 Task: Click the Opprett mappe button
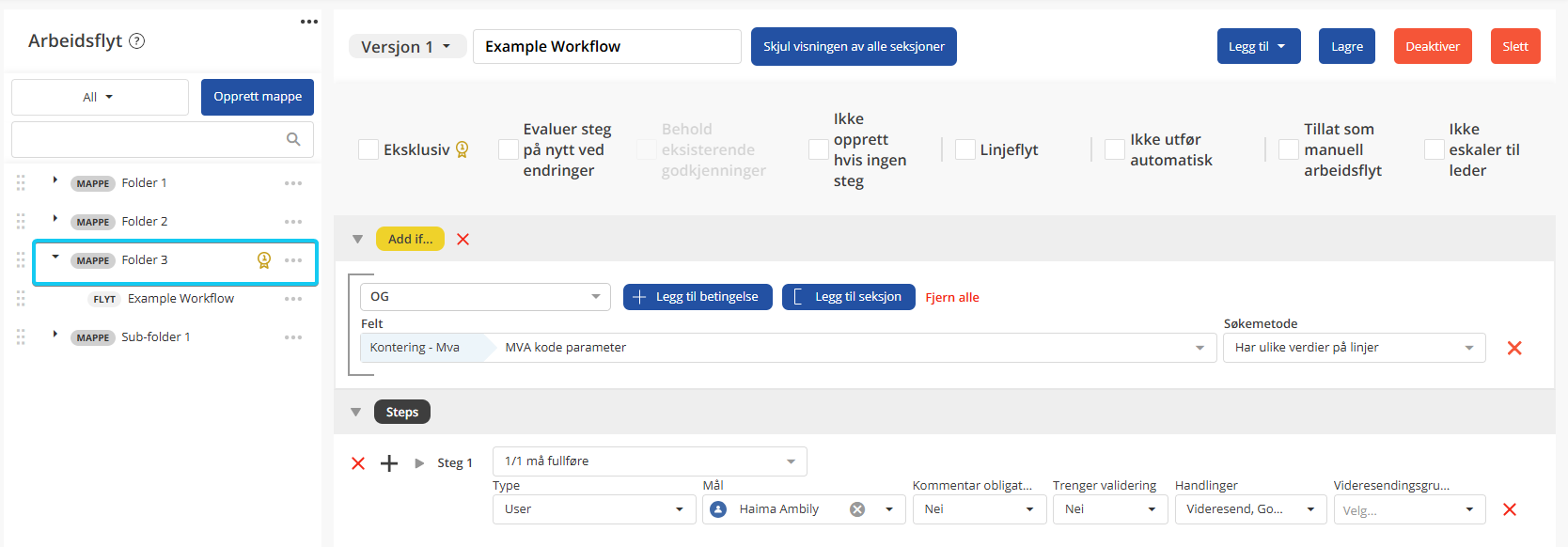tap(258, 97)
